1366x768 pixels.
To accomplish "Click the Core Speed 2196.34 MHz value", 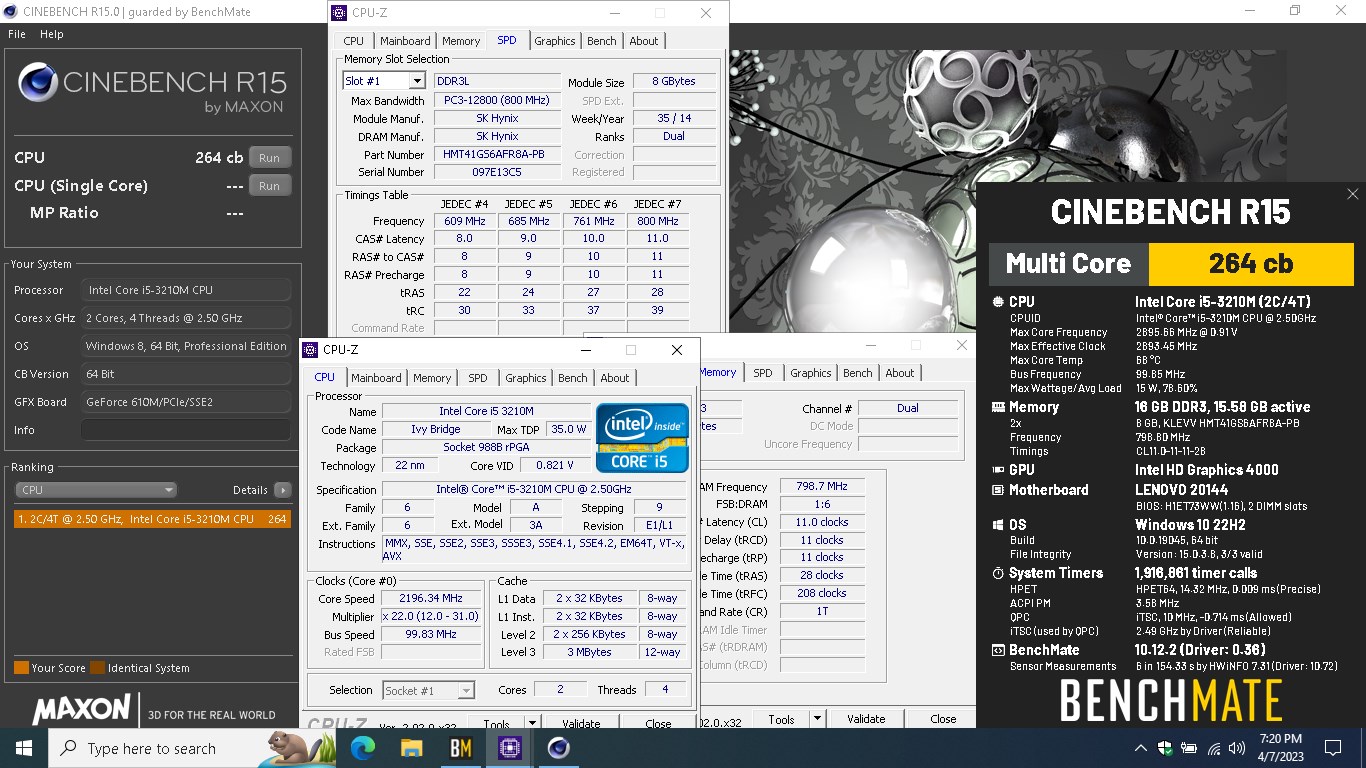I will [430, 599].
